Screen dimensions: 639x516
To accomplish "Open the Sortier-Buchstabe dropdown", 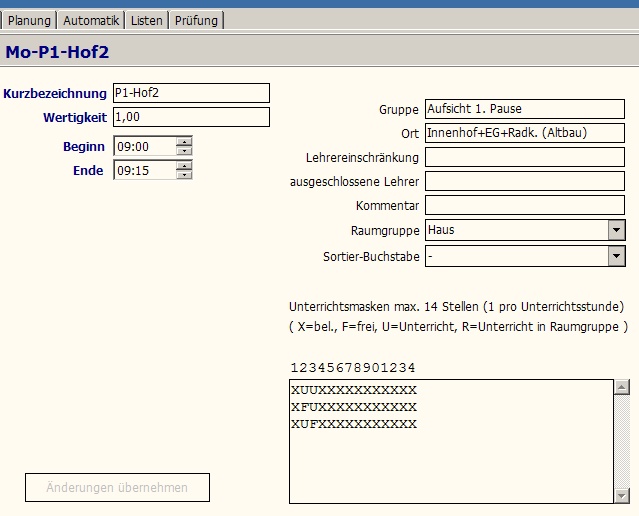I will pyautogui.click(x=616, y=256).
